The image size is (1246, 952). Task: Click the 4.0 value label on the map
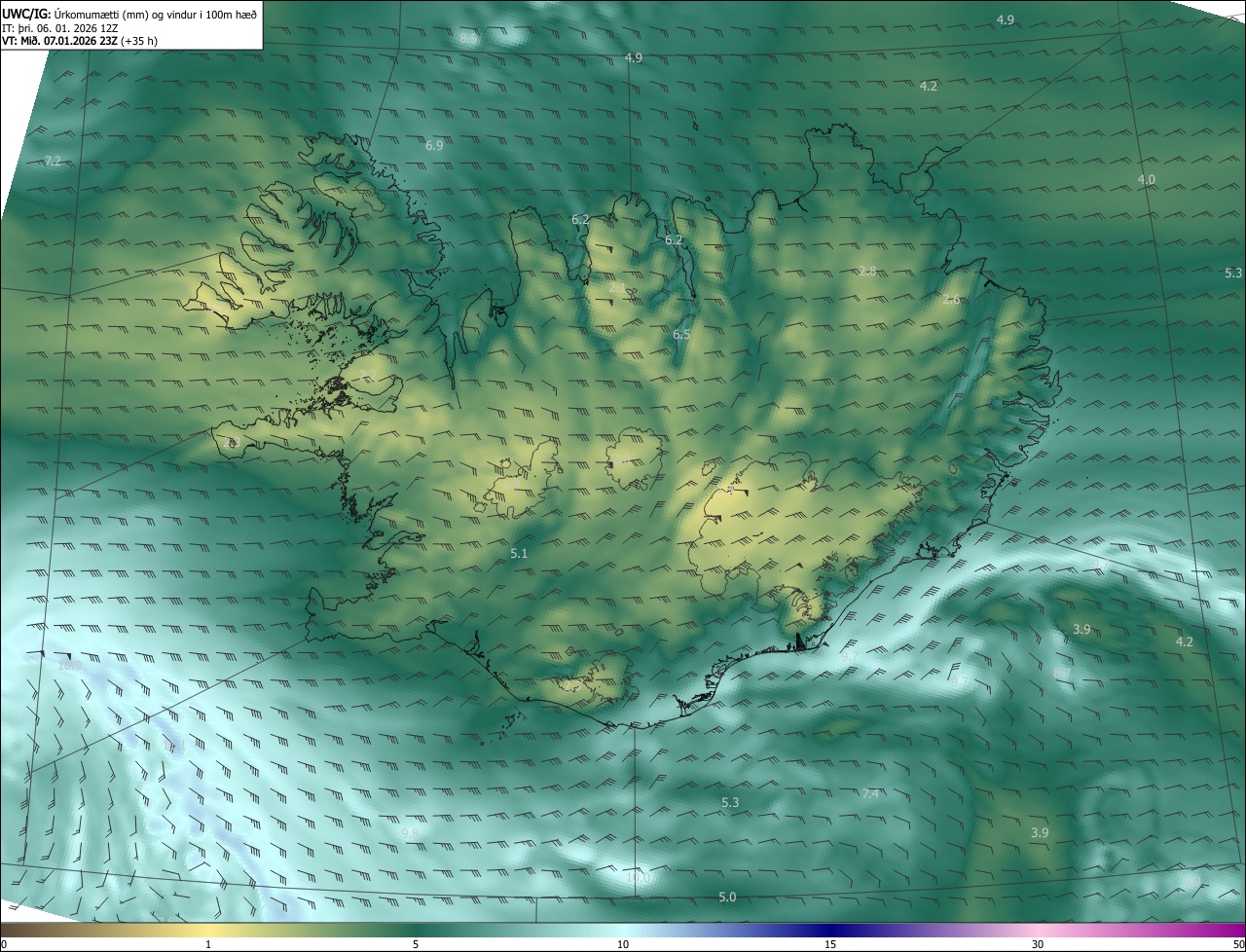1147,179
